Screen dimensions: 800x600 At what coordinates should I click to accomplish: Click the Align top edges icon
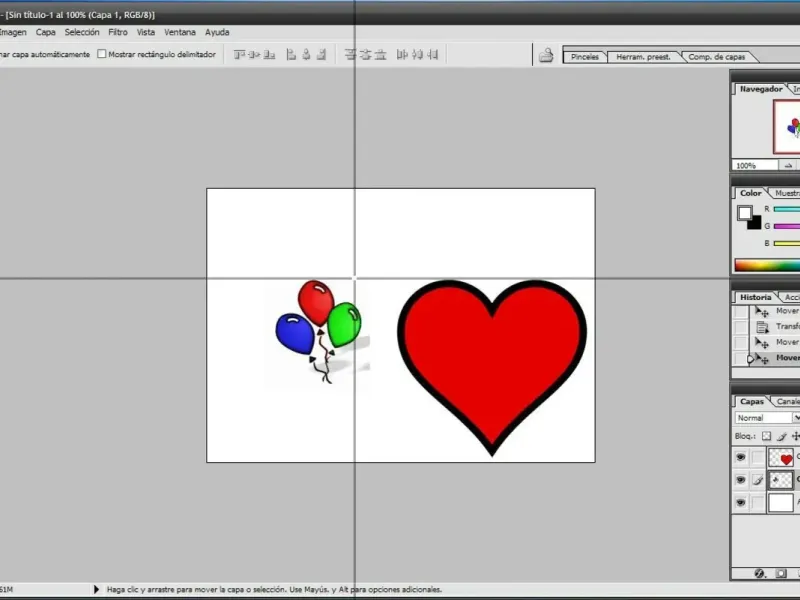tap(239, 54)
